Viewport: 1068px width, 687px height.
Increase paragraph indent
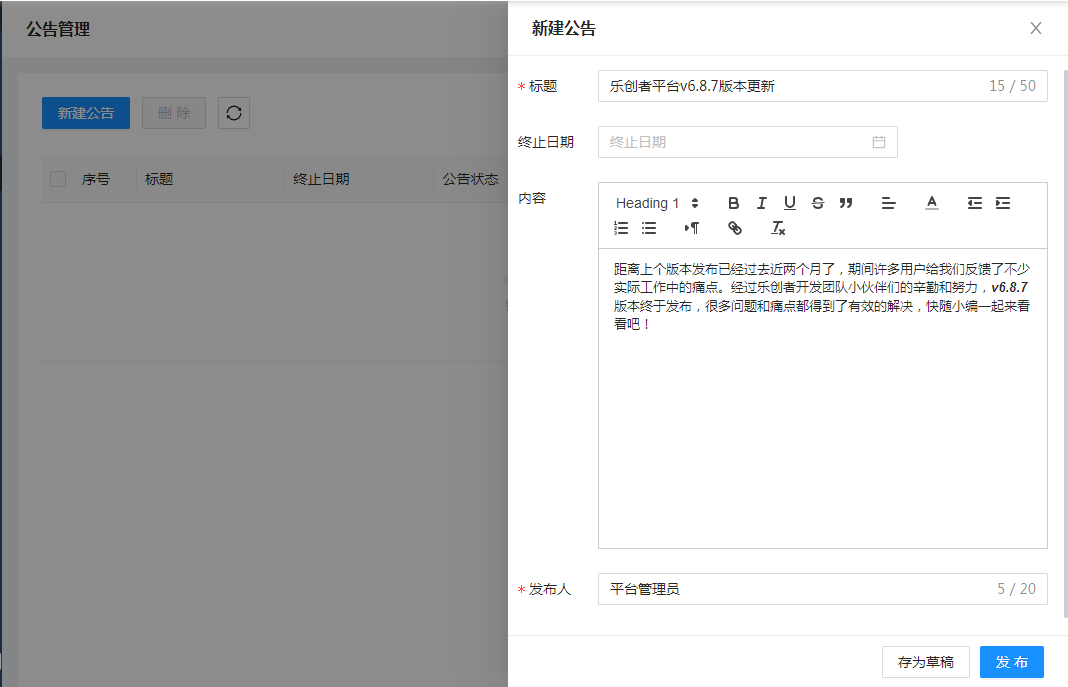[x=1002, y=203]
